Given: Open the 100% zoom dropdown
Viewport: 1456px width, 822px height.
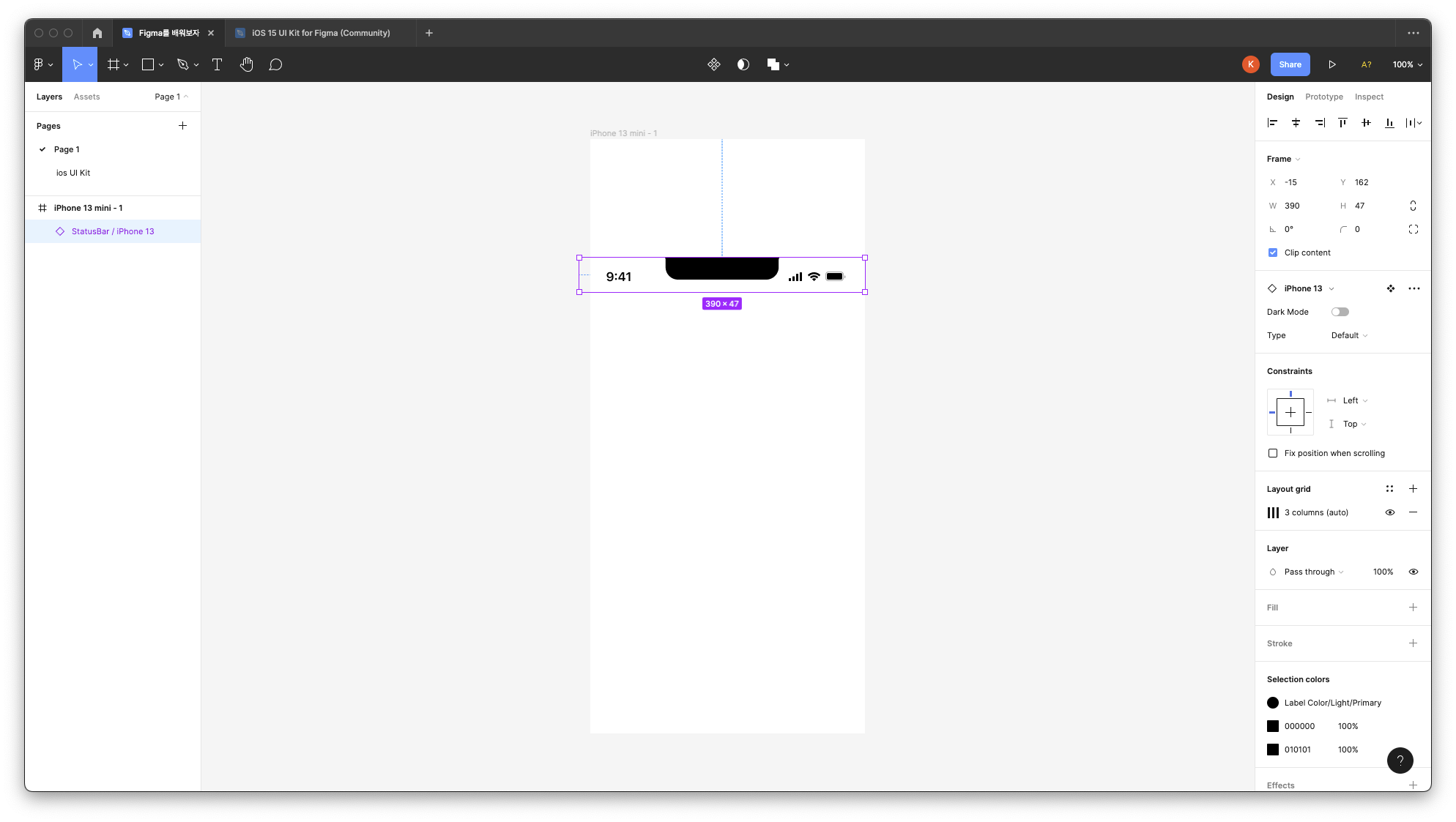Looking at the screenshot, I should (1407, 64).
